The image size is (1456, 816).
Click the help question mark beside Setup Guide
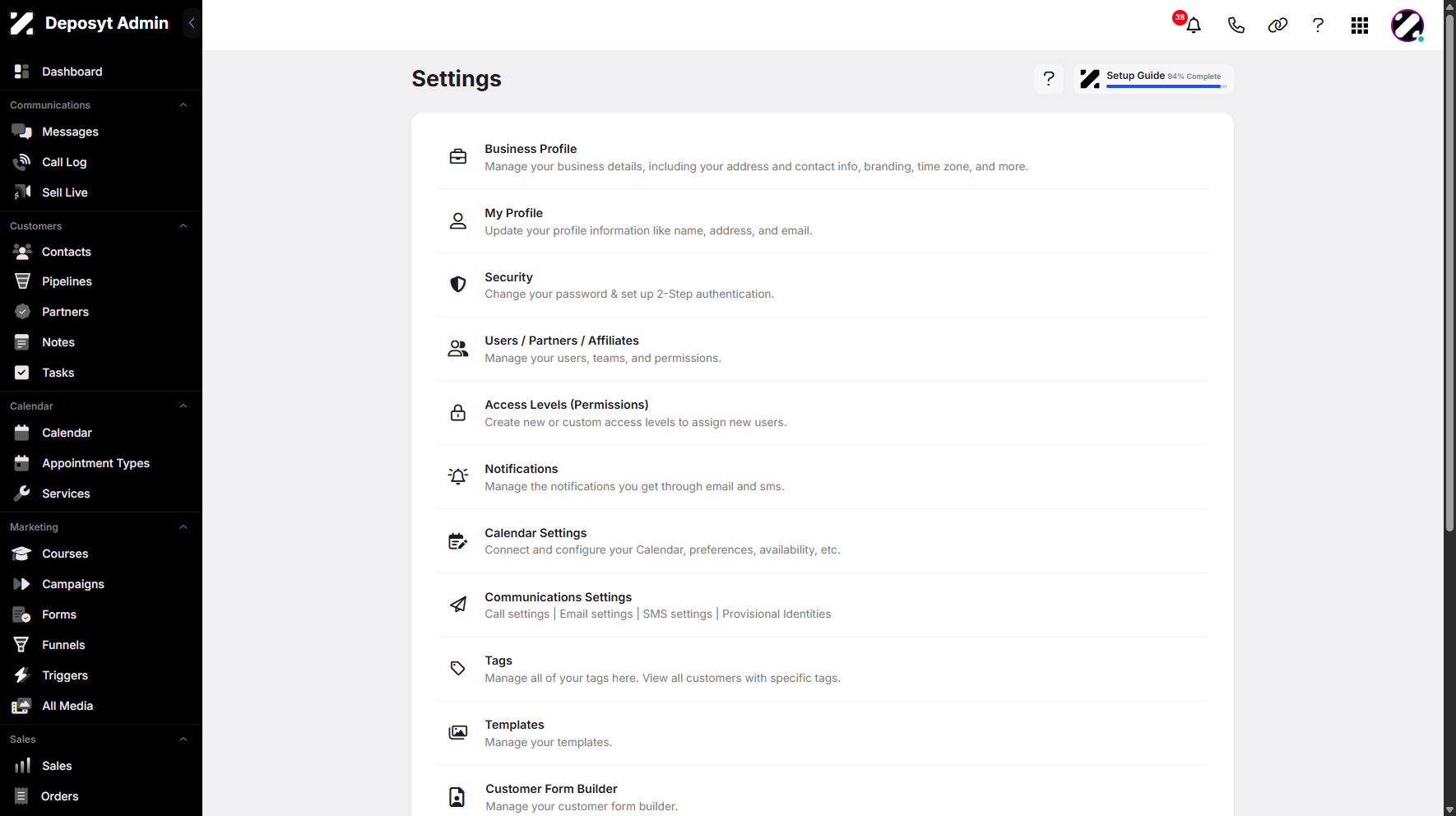(1049, 78)
